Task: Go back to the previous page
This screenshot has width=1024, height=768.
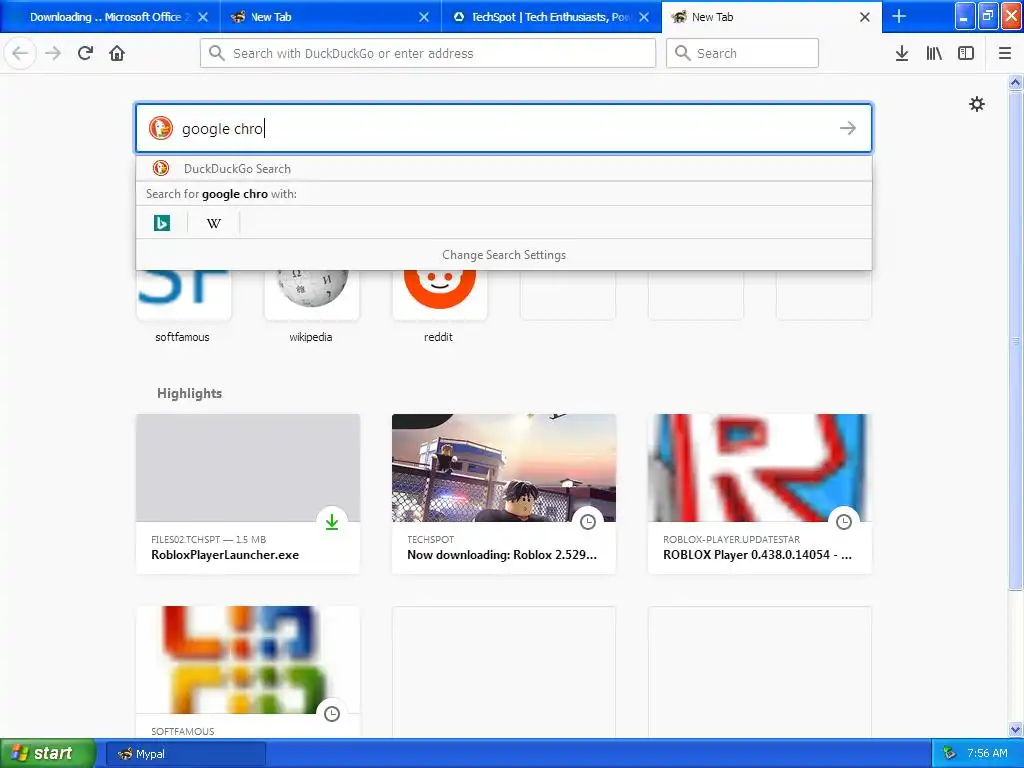Action: coord(20,53)
